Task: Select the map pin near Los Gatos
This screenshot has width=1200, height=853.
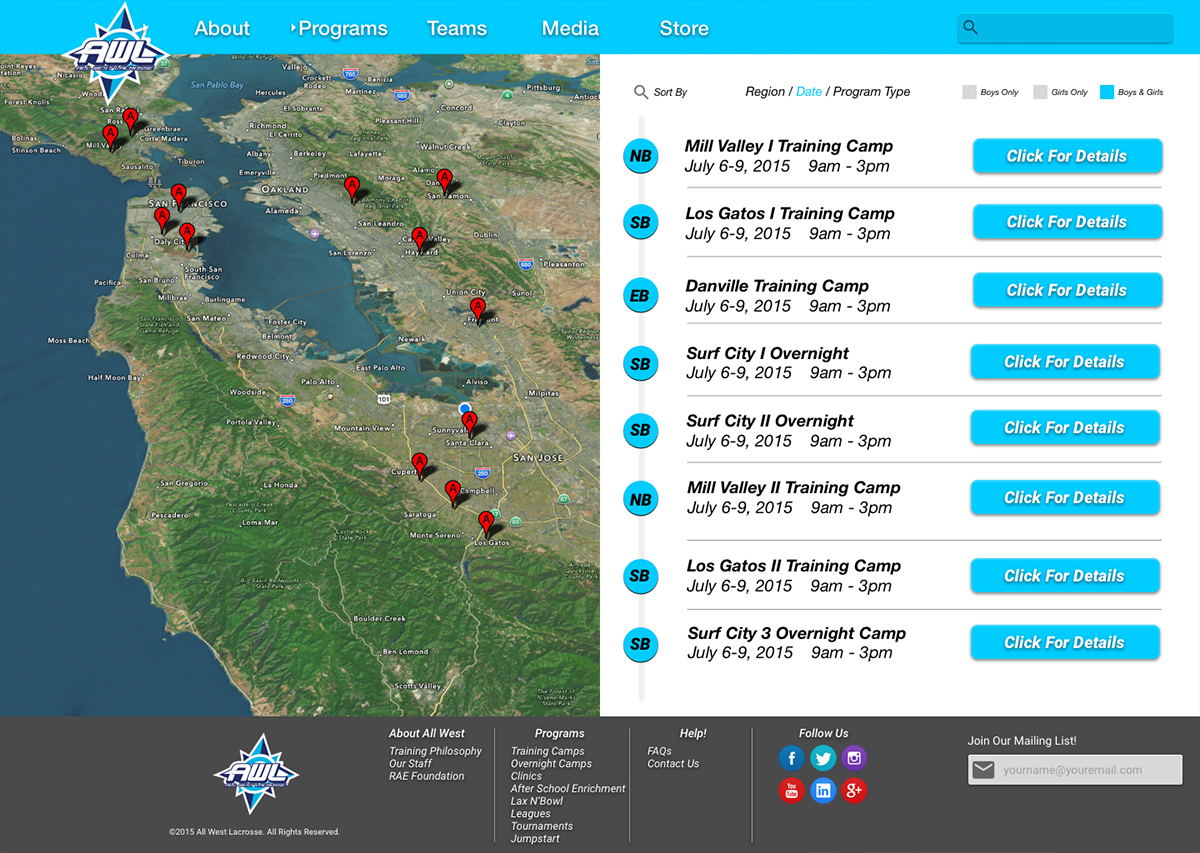Action: 487,526
